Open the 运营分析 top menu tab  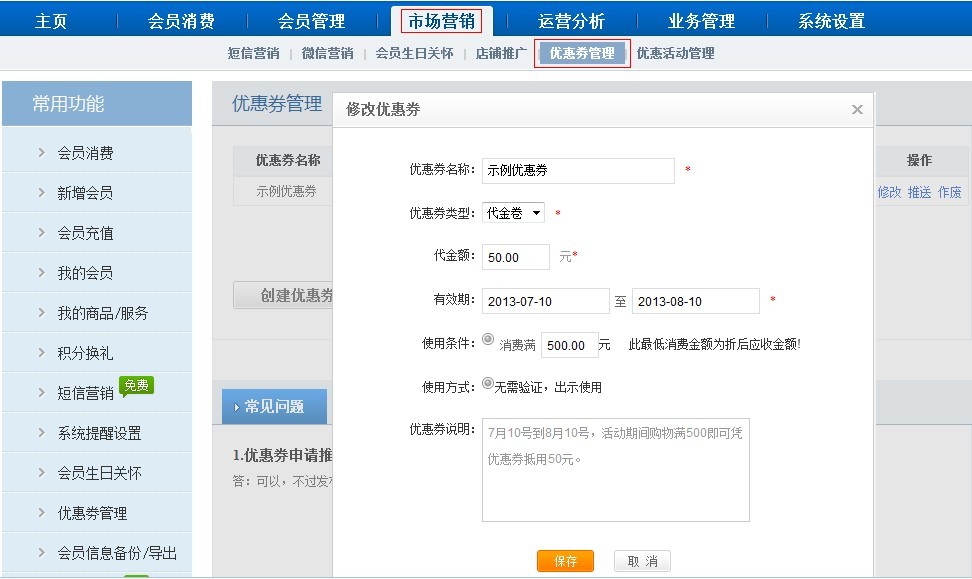571,21
